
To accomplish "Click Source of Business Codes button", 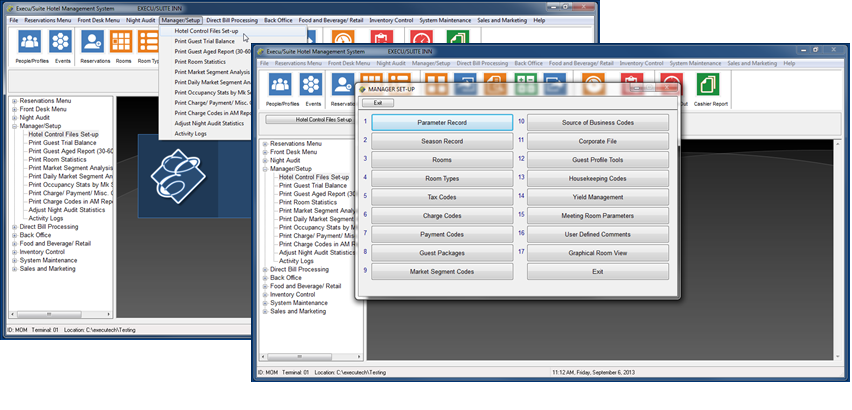I will coord(598,123).
